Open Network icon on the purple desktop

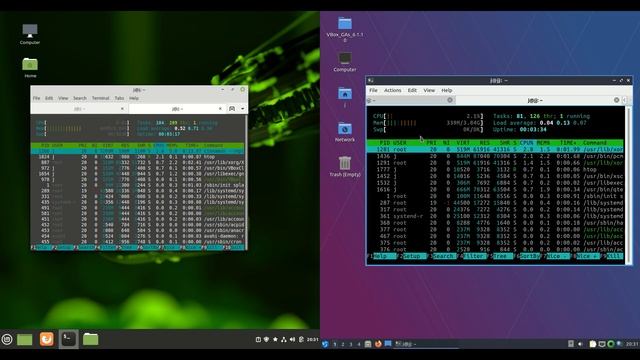click(x=345, y=132)
